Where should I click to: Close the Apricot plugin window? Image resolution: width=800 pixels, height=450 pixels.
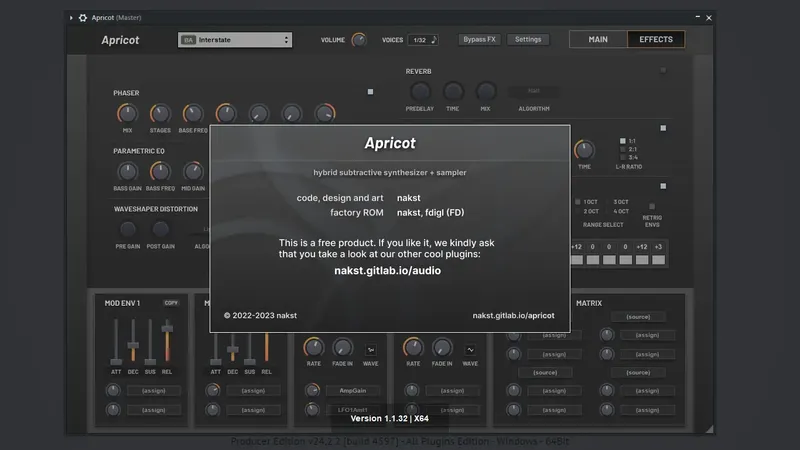pos(709,18)
